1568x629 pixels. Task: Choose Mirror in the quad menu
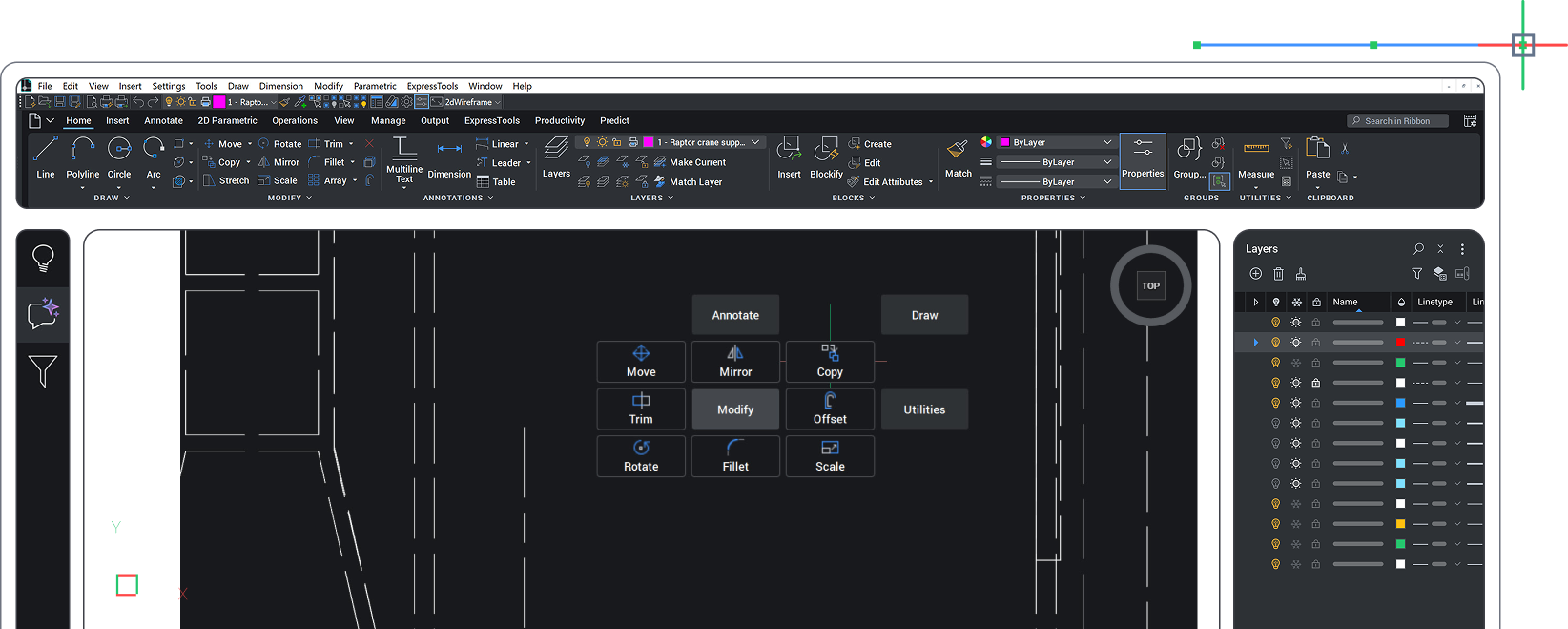pyautogui.click(x=735, y=362)
